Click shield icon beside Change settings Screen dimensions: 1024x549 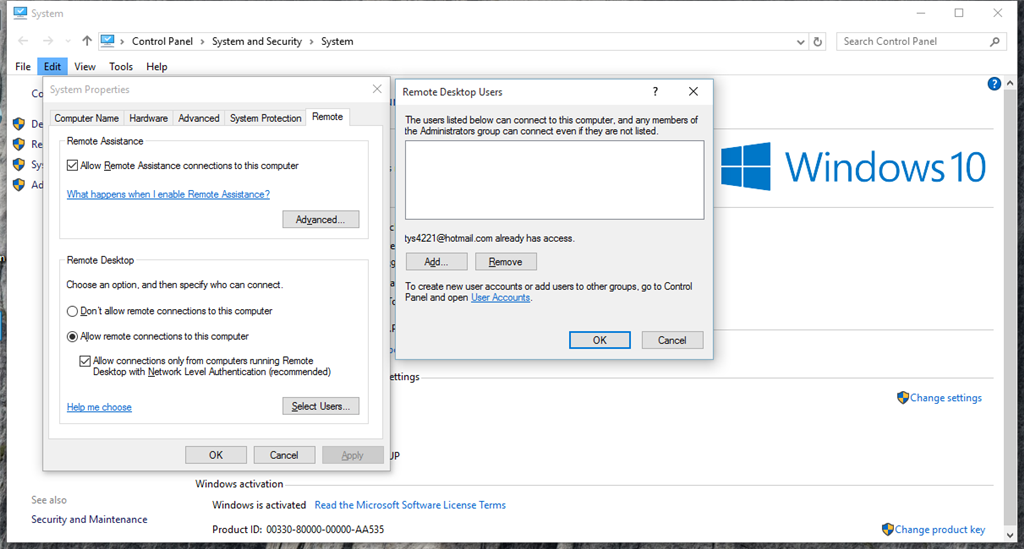[x=903, y=398]
